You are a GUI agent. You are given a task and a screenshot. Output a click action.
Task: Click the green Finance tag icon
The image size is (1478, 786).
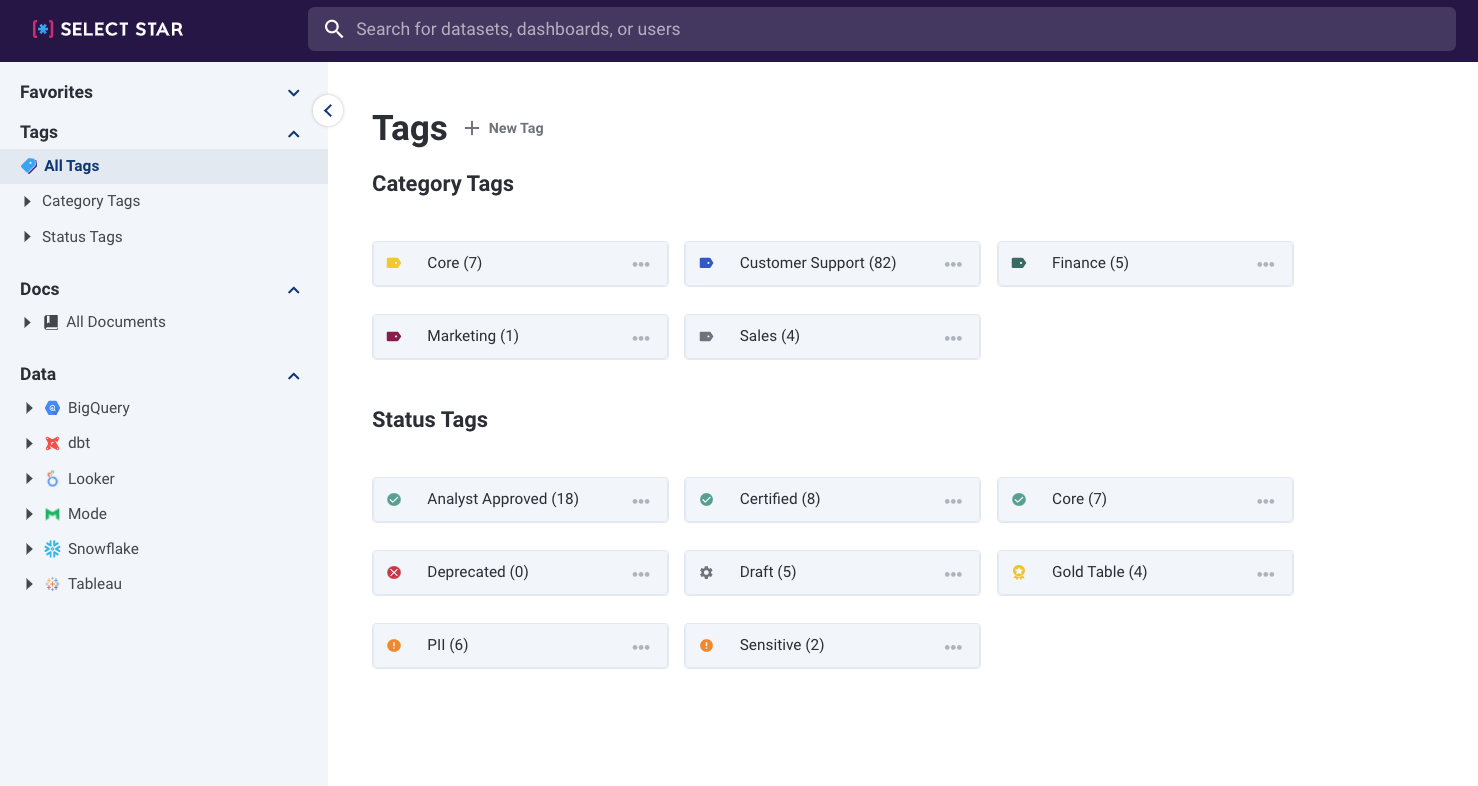(1019, 263)
